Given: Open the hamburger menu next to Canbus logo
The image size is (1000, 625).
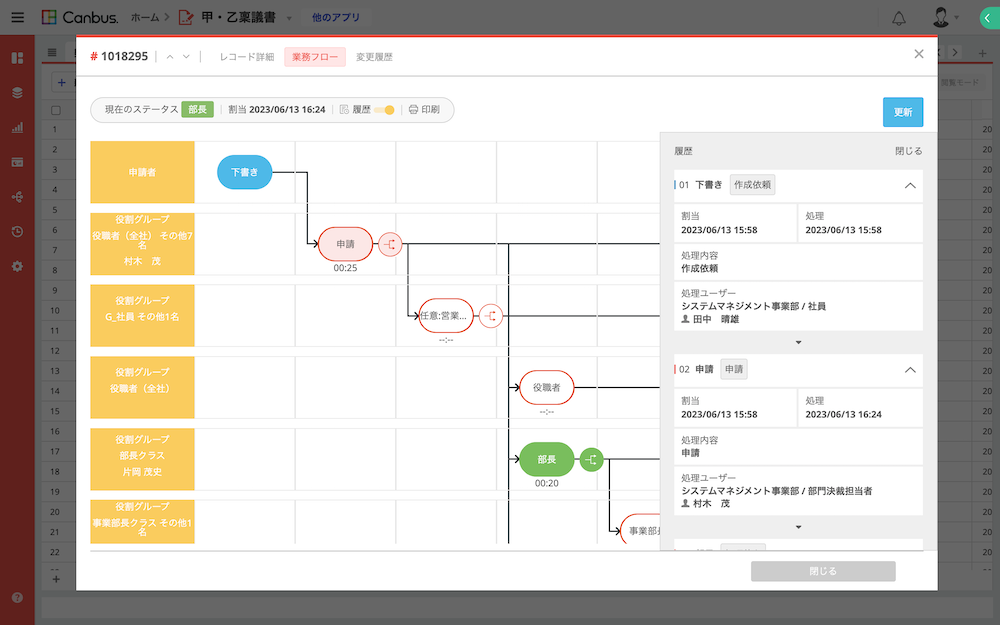Looking at the screenshot, I should click(17, 18).
